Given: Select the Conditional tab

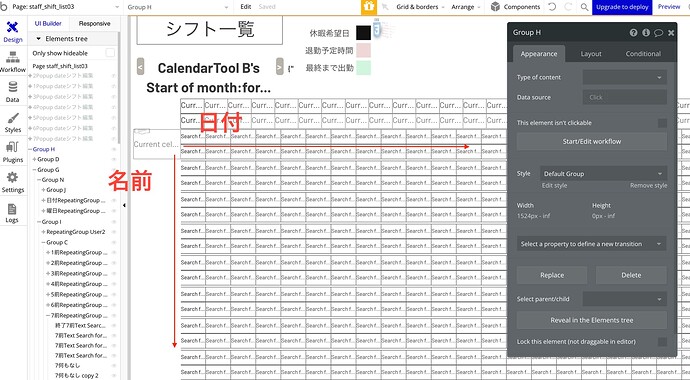Looking at the screenshot, I should [x=643, y=54].
